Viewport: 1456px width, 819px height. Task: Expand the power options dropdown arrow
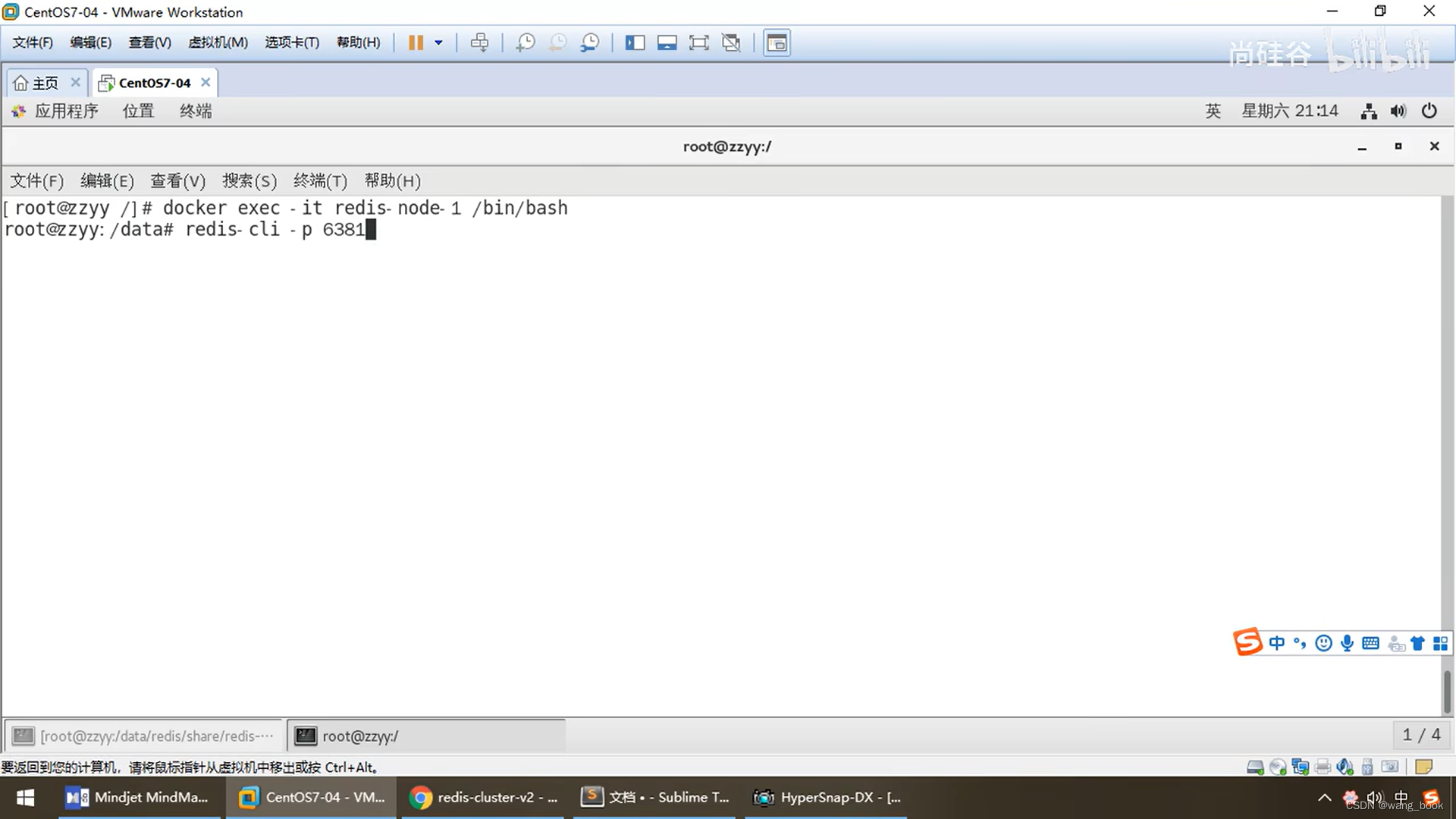click(x=438, y=42)
